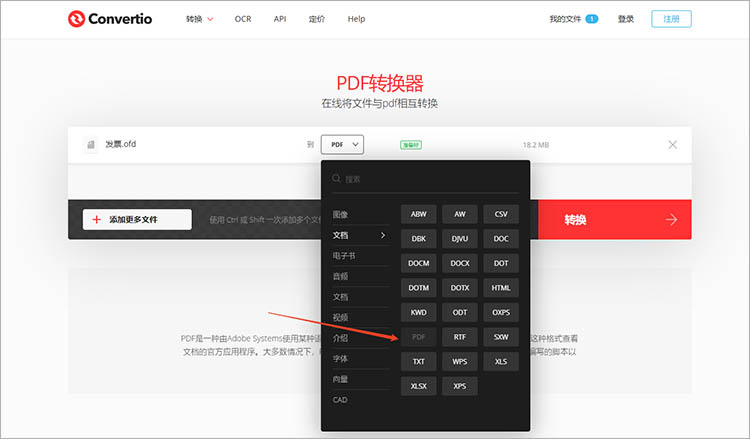This screenshot has height=439, width=750.
Task: Click the green ready status badge
Action: pyautogui.click(x=411, y=145)
